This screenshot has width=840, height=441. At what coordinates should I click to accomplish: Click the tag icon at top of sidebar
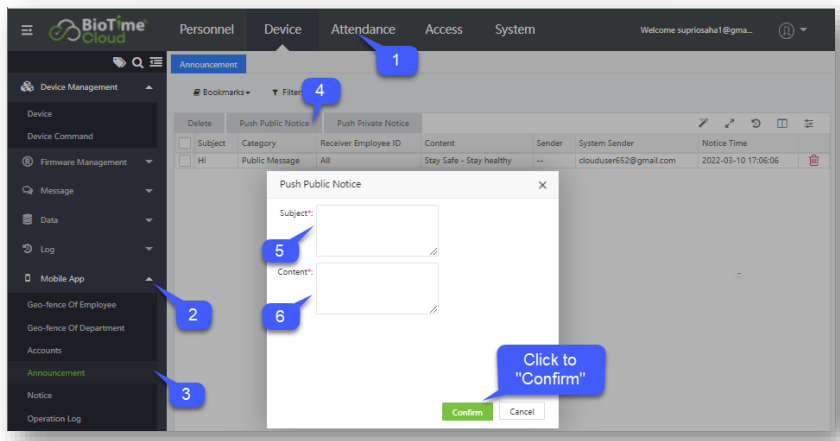pyautogui.click(x=119, y=63)
